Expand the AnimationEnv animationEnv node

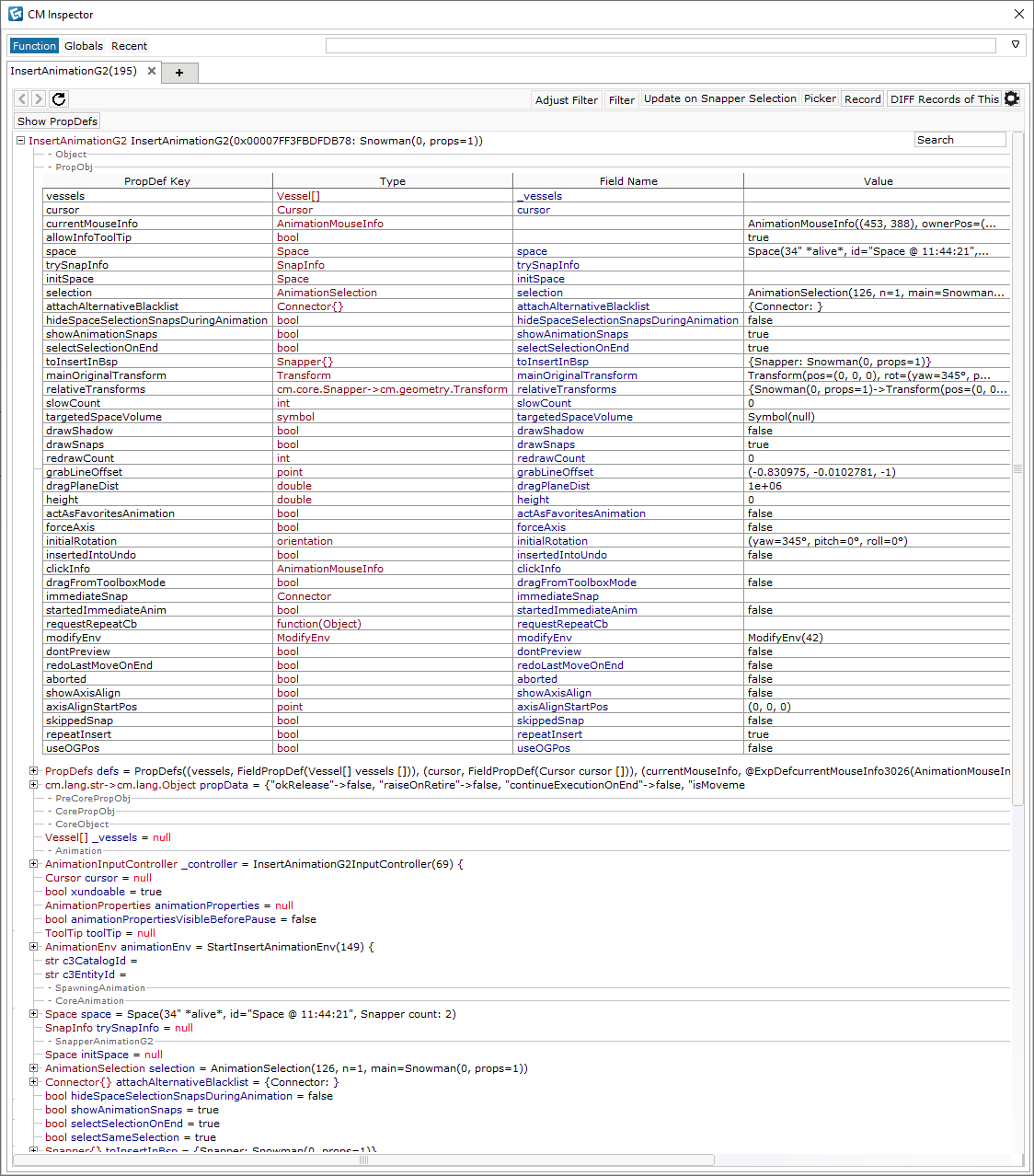pos(33,947)
